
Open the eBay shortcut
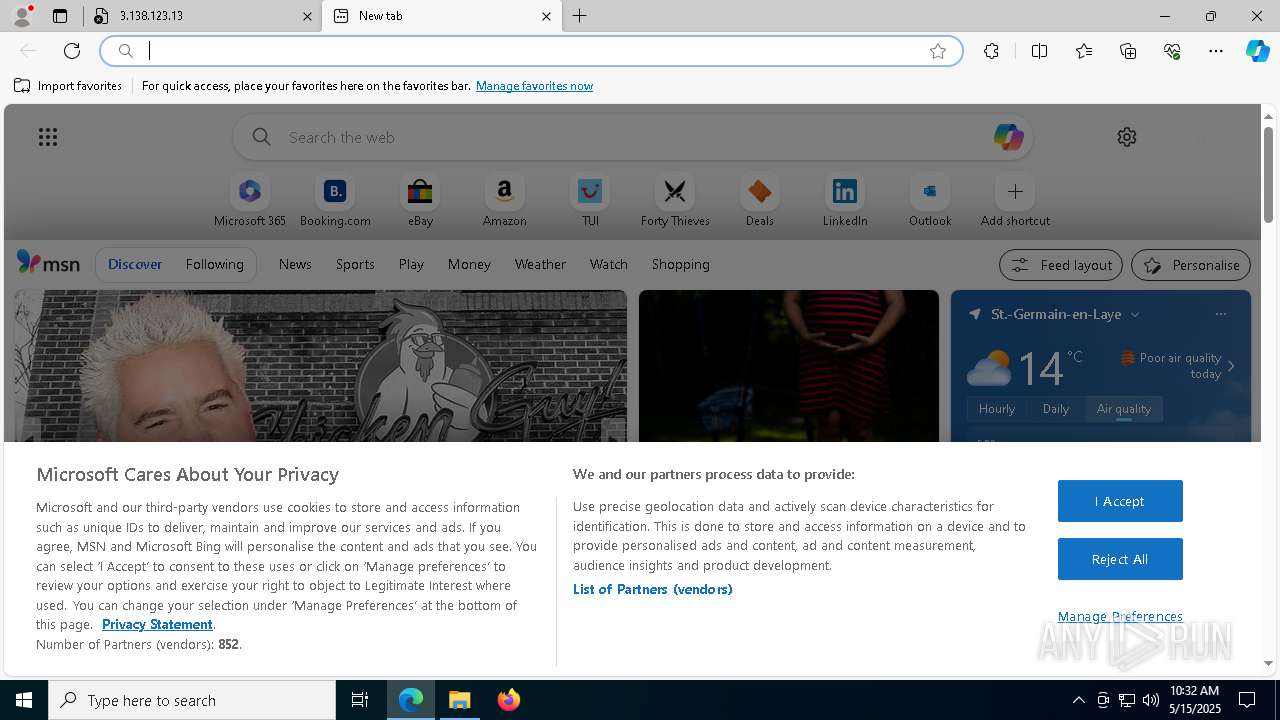(x=420, y=201)
